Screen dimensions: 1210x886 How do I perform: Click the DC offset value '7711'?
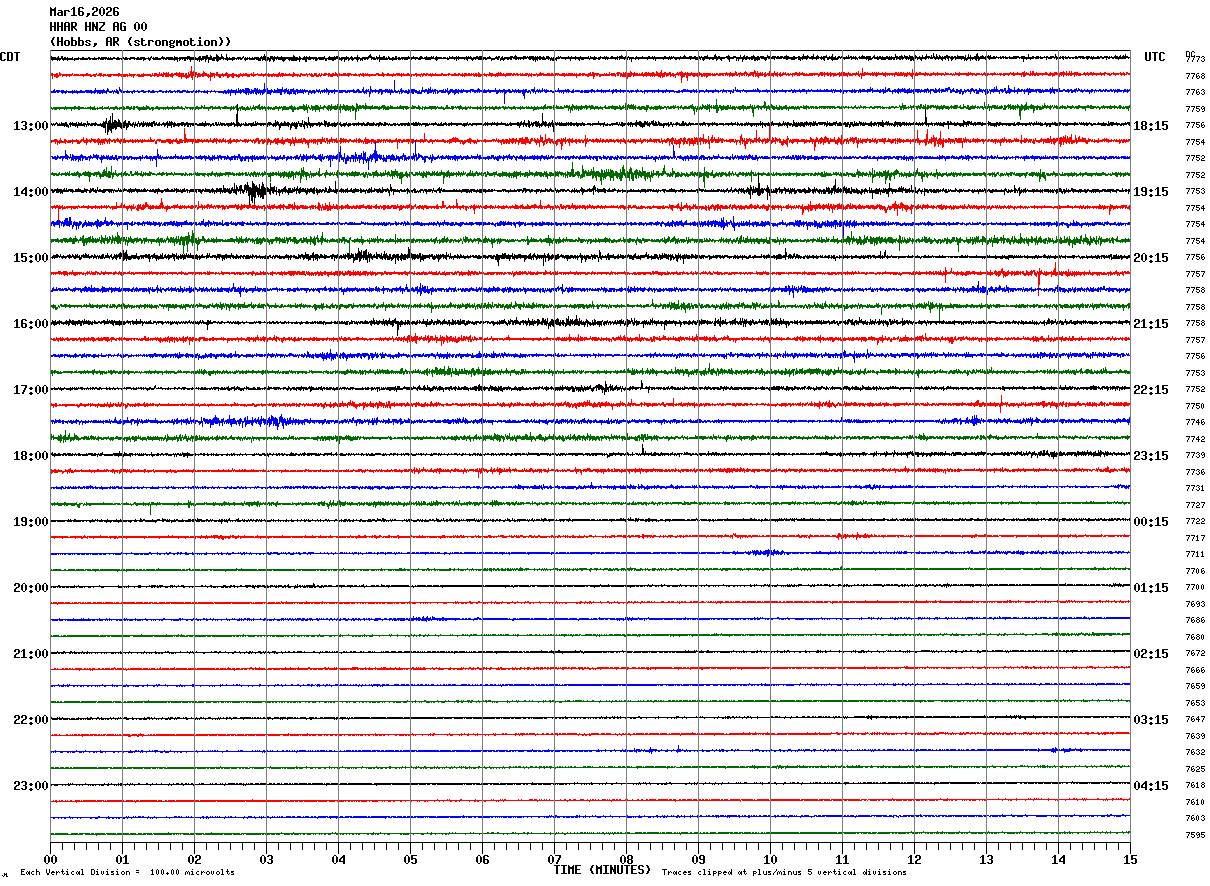coord(1195,554)
